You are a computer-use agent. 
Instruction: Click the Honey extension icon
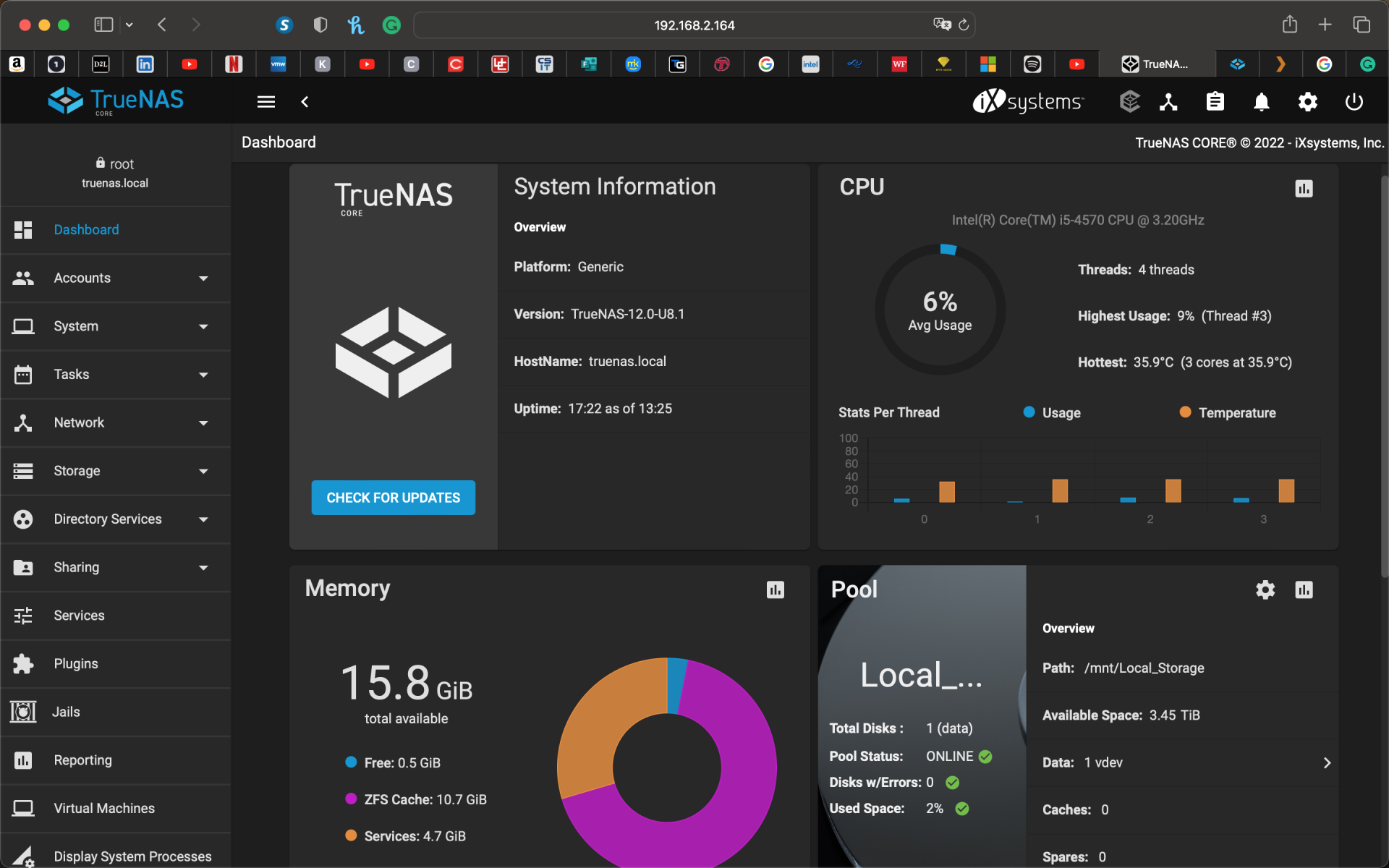point(355,25)
